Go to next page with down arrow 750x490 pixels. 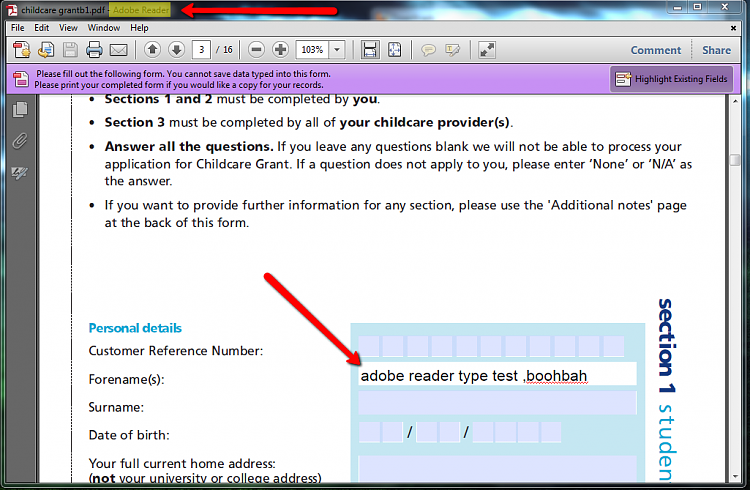coord(176,49)
